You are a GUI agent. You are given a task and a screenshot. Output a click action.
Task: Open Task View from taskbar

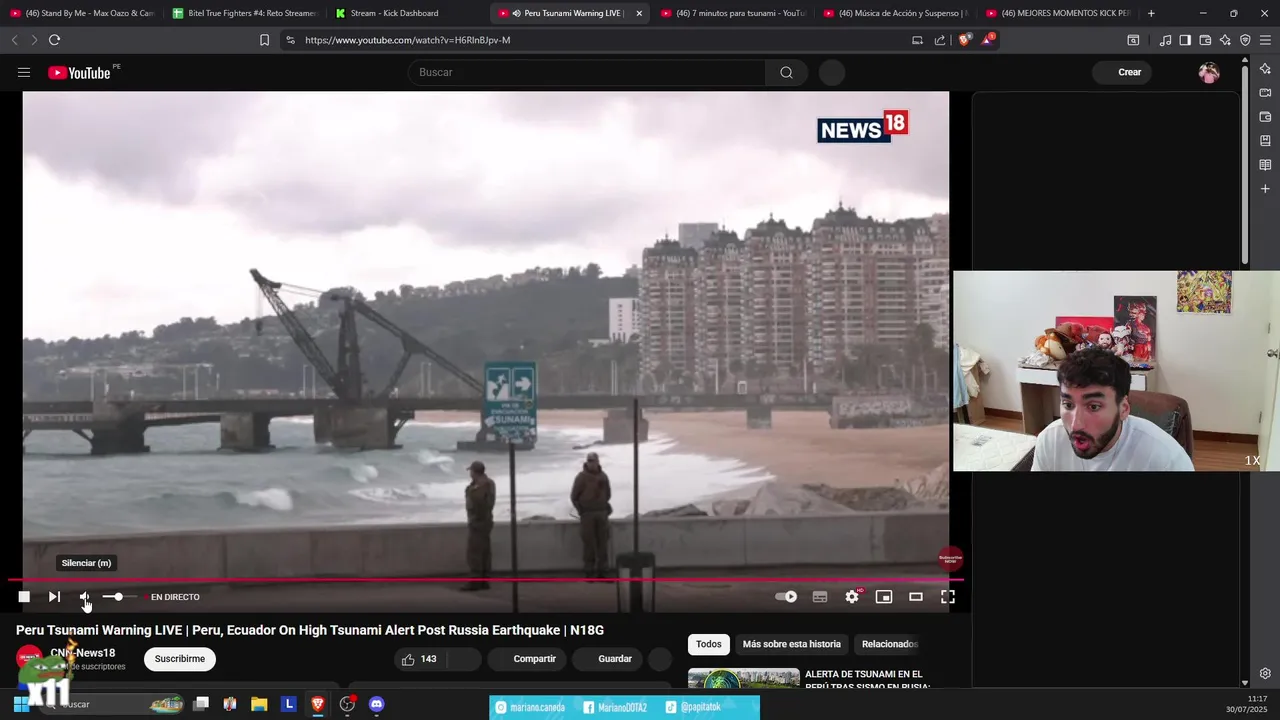[201, 704]
